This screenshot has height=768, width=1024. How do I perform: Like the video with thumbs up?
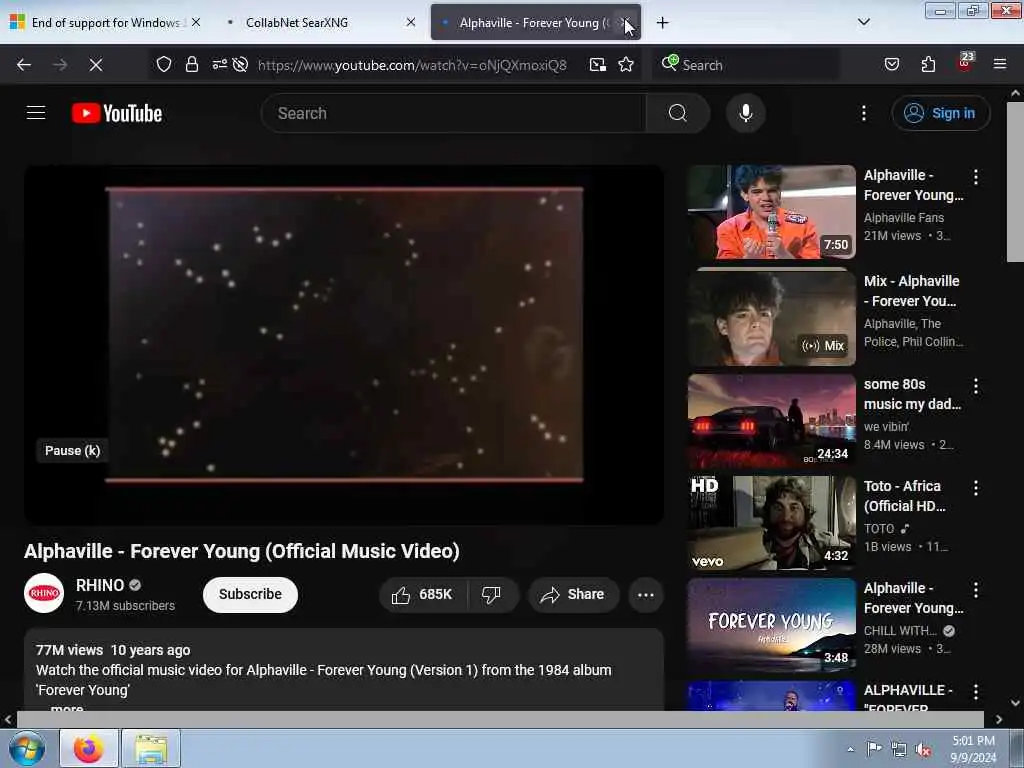[423, 594]
